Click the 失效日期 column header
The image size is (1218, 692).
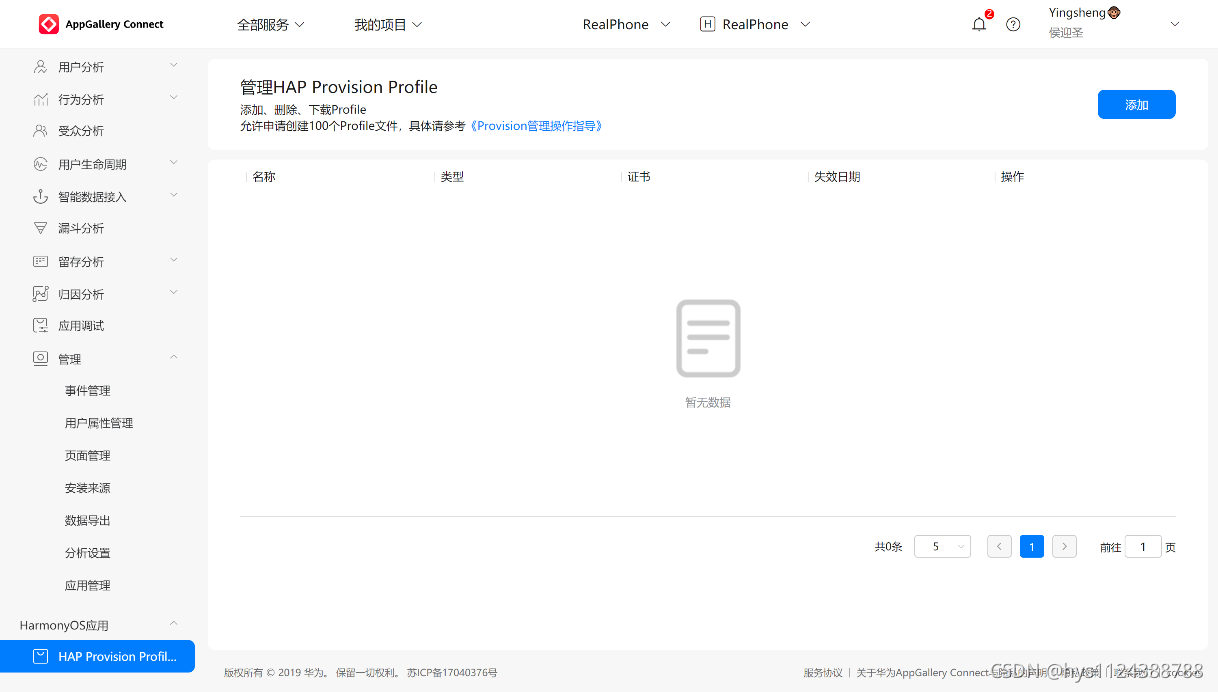(x=837, y=177)
